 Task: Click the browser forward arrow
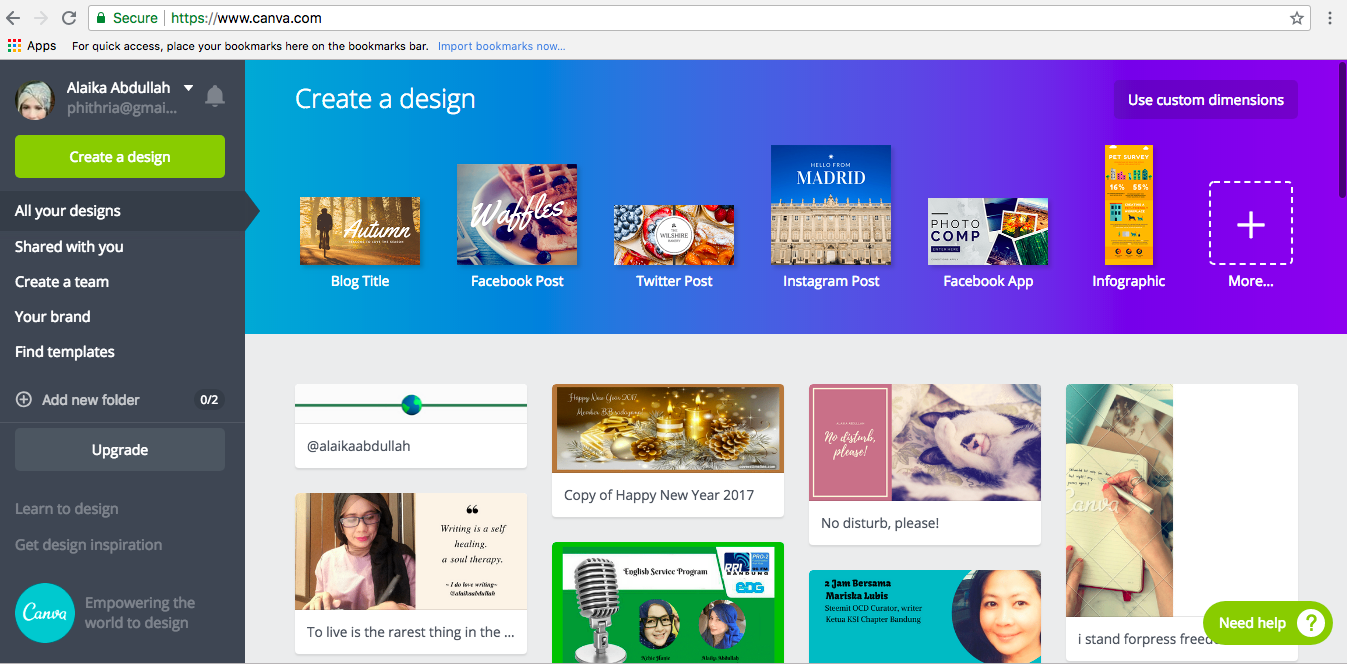[41, 18]
